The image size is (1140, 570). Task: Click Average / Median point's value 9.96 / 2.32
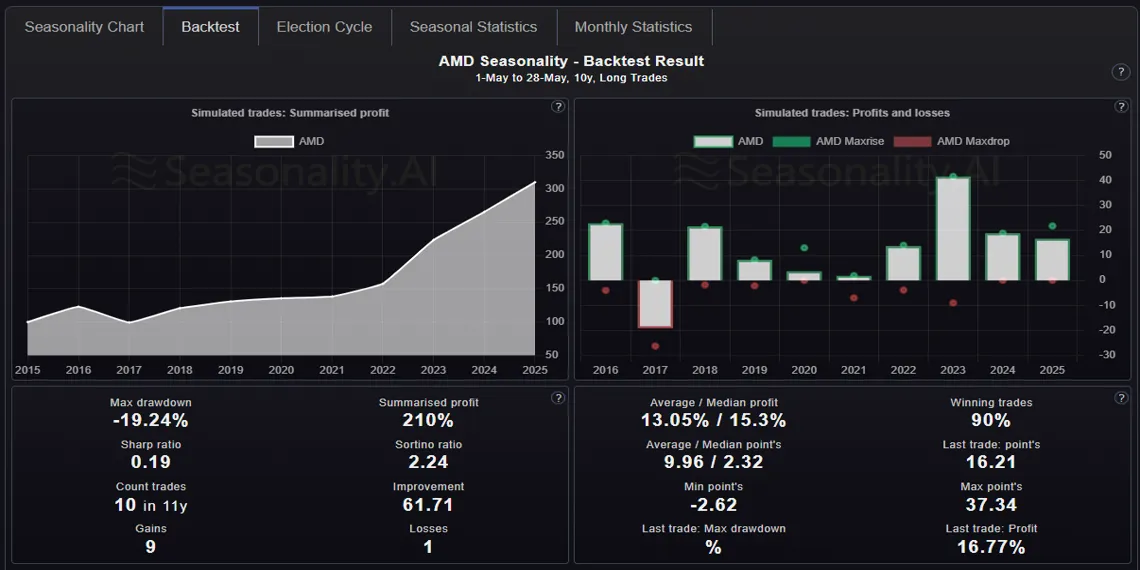pyautogui.click(x=713, y=462)
